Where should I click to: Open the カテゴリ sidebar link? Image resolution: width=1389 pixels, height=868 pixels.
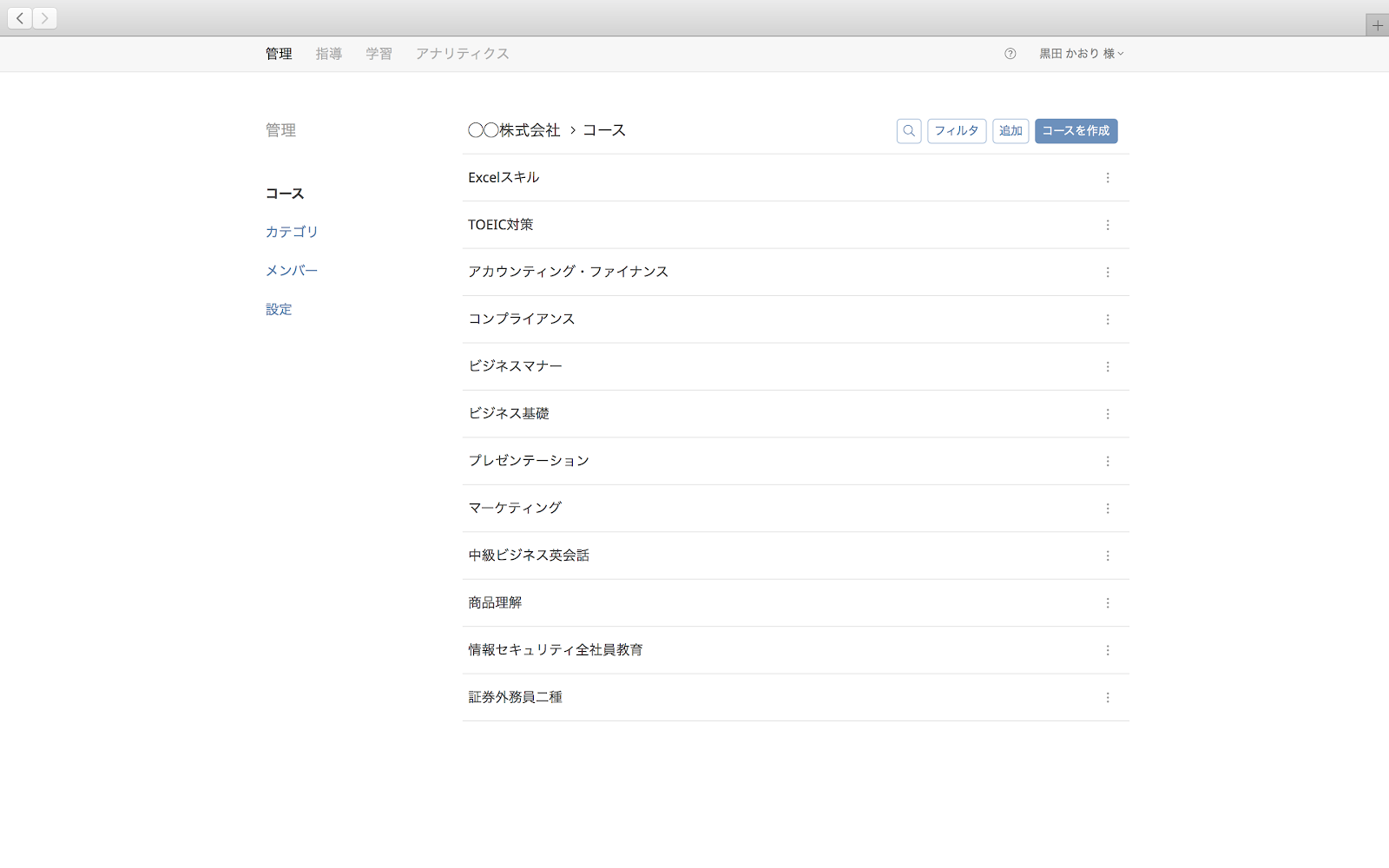[292, 232]
